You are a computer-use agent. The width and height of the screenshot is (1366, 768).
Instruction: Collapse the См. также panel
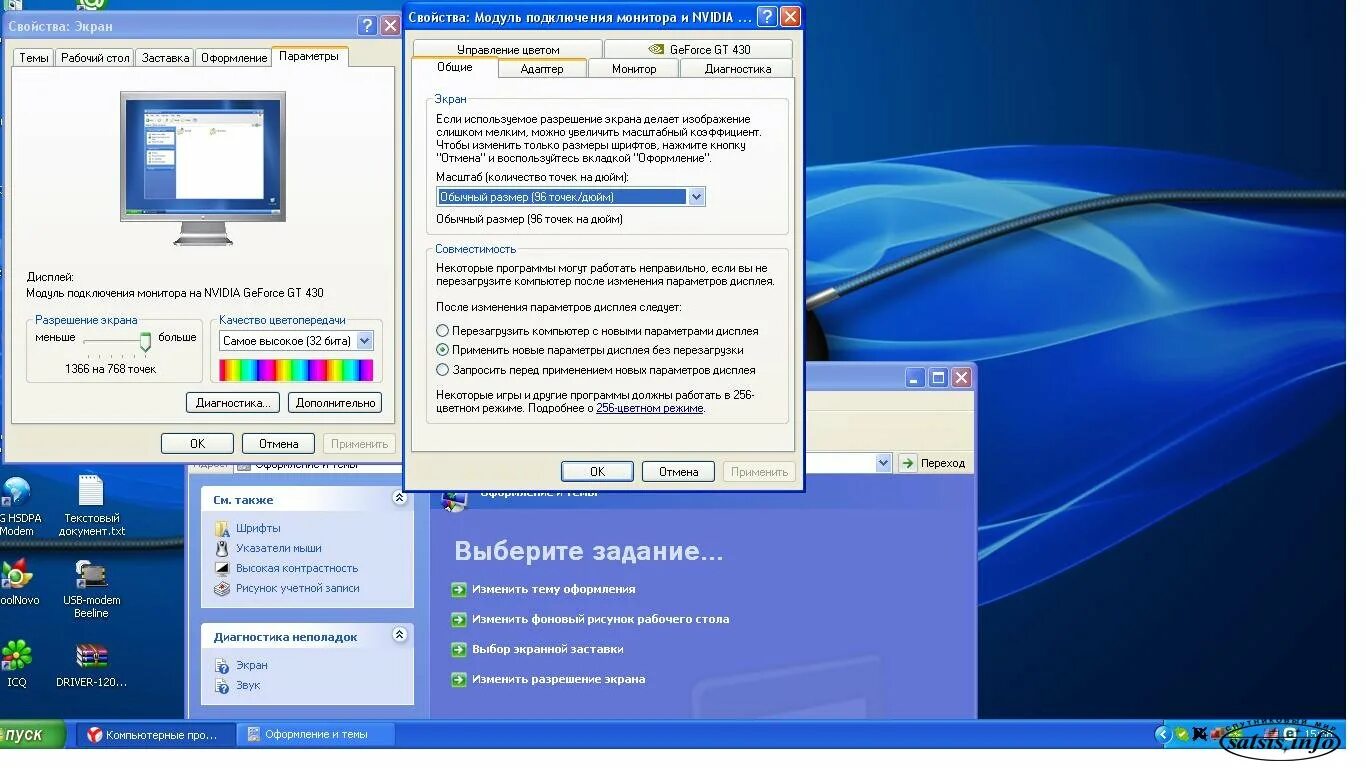pyautogui.click(x=400, y=498)
